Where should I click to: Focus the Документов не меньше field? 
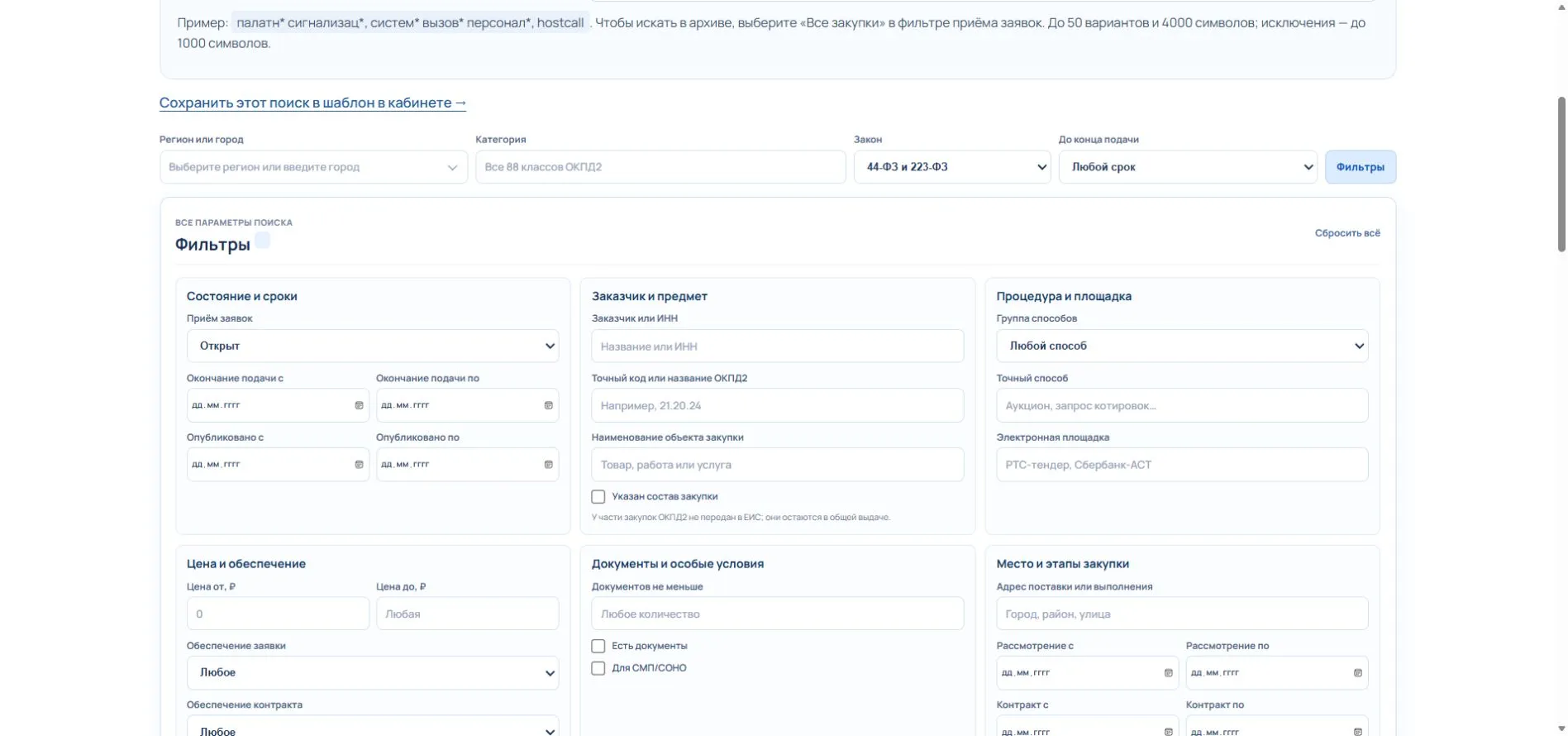pos(778,614)
